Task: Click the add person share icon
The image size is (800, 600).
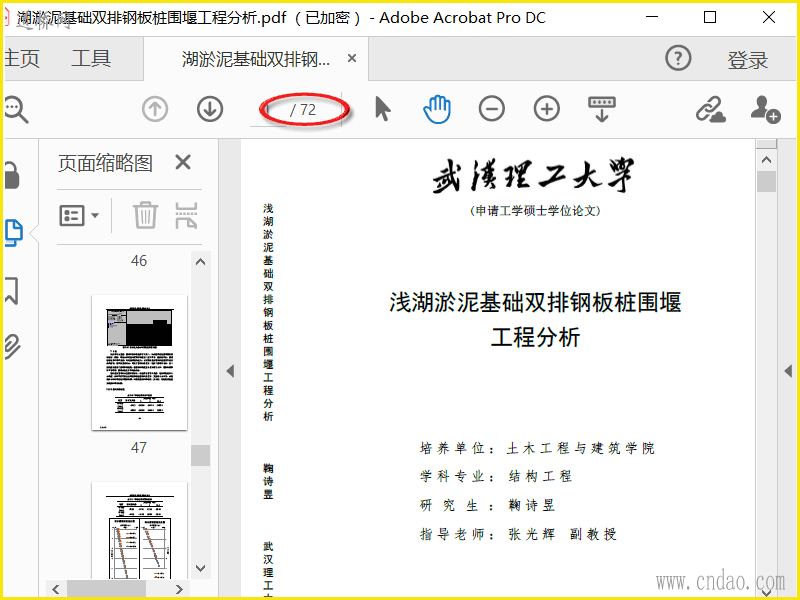Action: coord(765,109)
